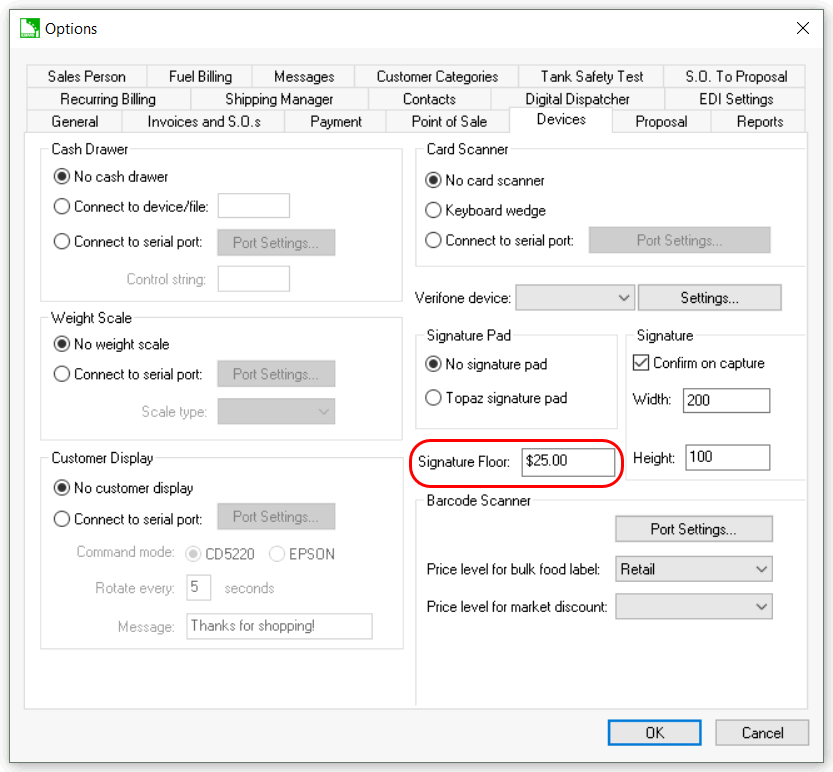833x772 pixels.
Task: Enable weight scale serial port connection
Action: (x=62, y=374)
